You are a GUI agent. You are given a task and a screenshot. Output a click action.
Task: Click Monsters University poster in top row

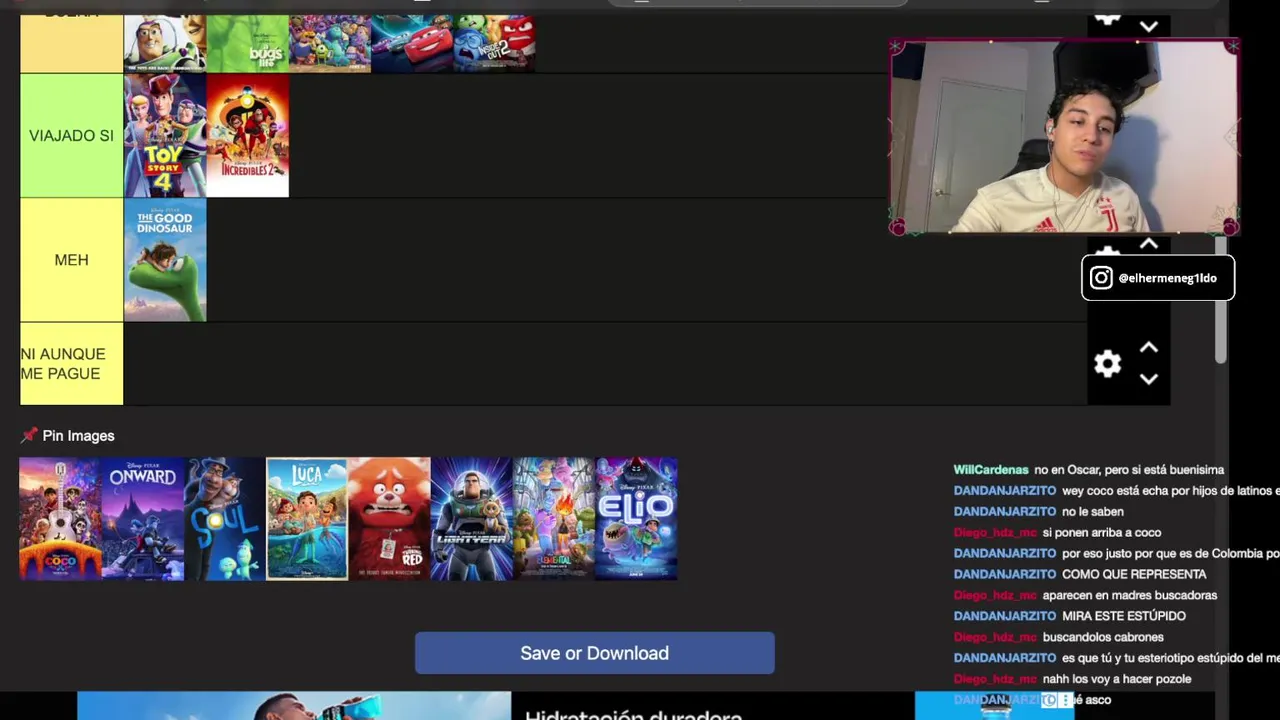329,43
